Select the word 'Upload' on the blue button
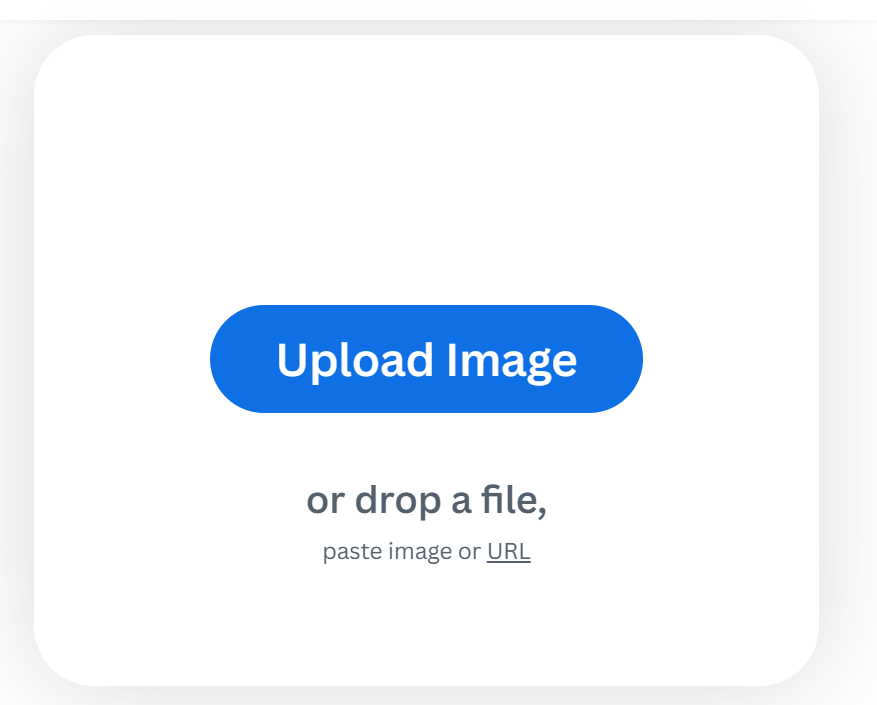877x705 pixels. point(355,360)
